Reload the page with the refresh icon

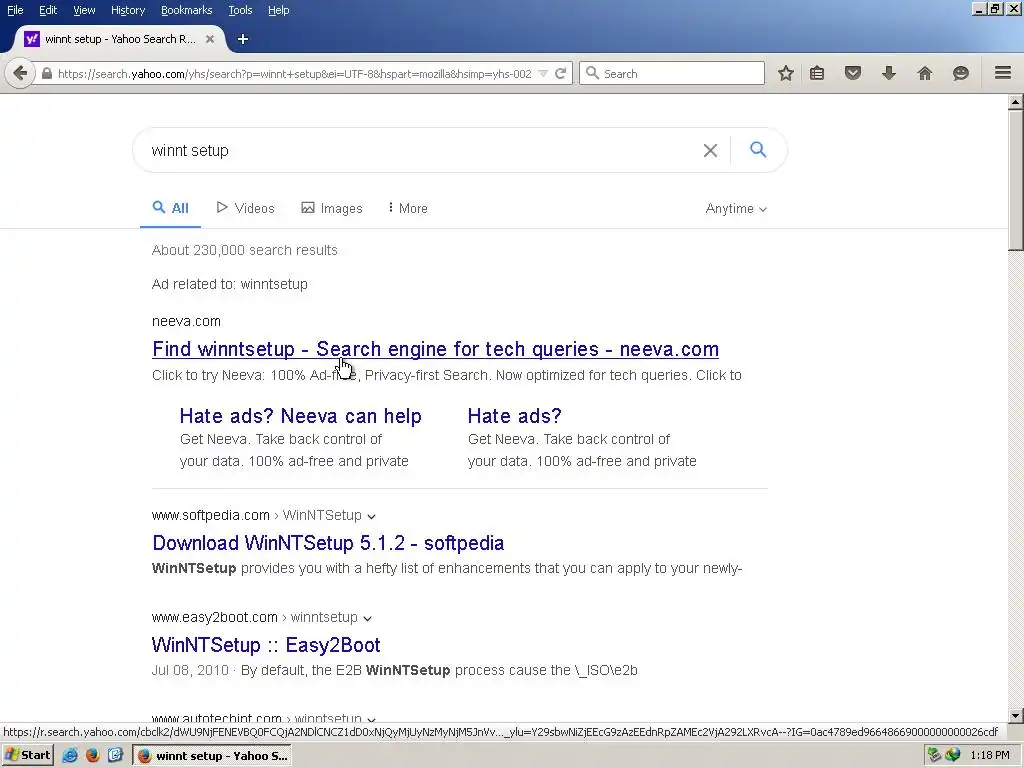(560, 73)
